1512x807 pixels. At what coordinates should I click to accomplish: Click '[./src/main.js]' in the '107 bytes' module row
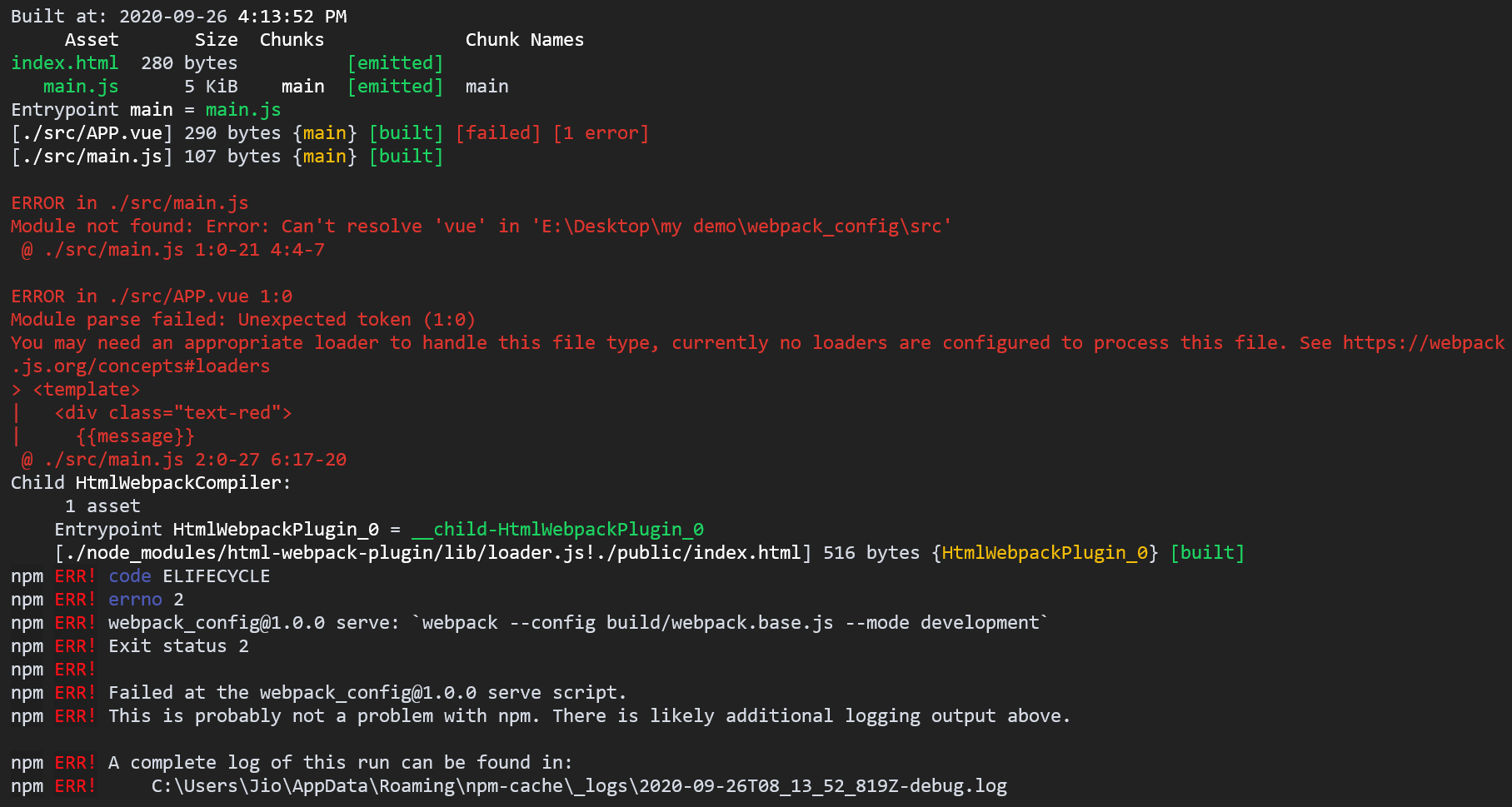tap(92, 157)
